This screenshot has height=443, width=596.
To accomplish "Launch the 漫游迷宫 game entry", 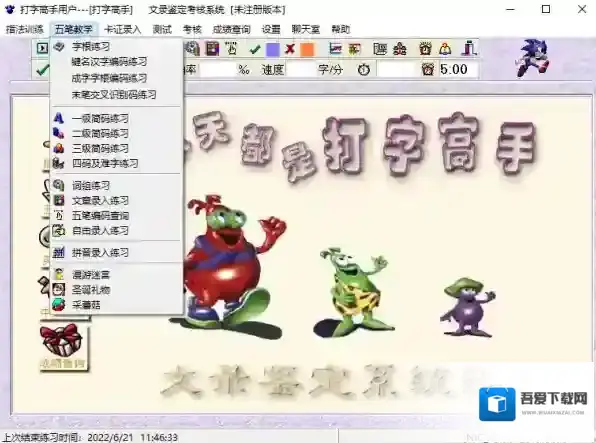I will point(116,275).
